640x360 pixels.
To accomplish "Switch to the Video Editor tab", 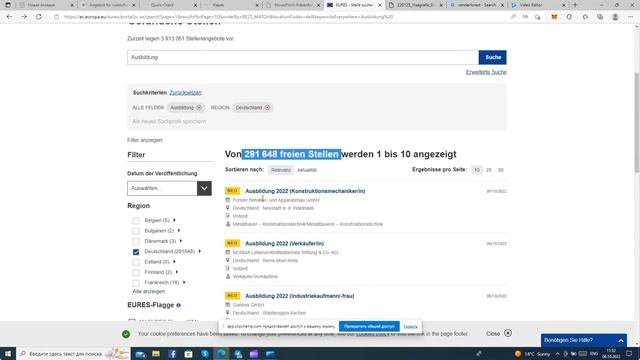I will [538, 5].
